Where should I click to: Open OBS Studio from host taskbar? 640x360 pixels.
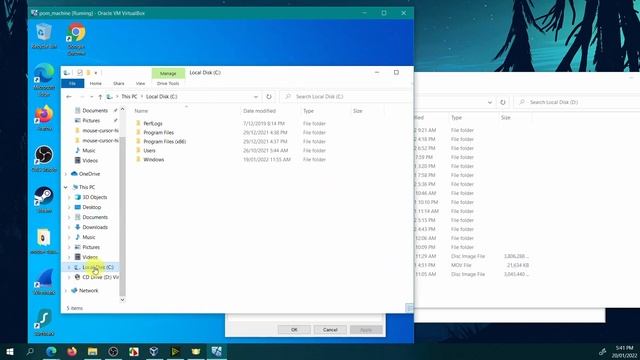pos(113,351)
